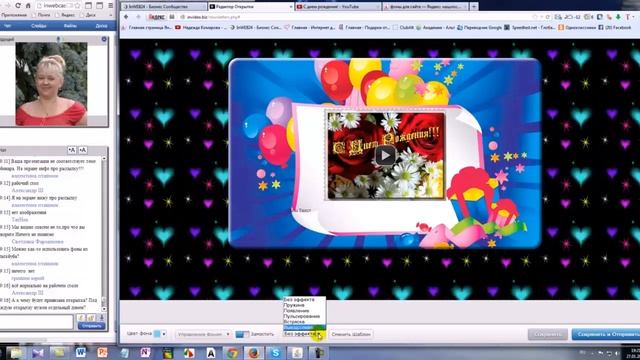Bookmark this page with Firefox star icon
640x360 pixels.
[535, 17]
